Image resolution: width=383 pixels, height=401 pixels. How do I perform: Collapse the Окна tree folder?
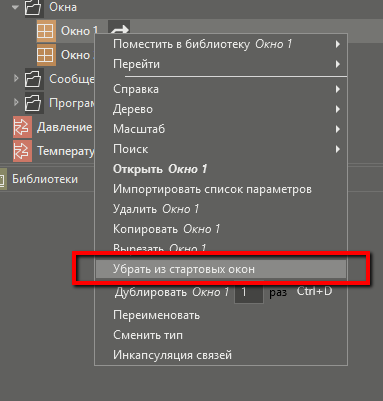[x=15, y=7]
